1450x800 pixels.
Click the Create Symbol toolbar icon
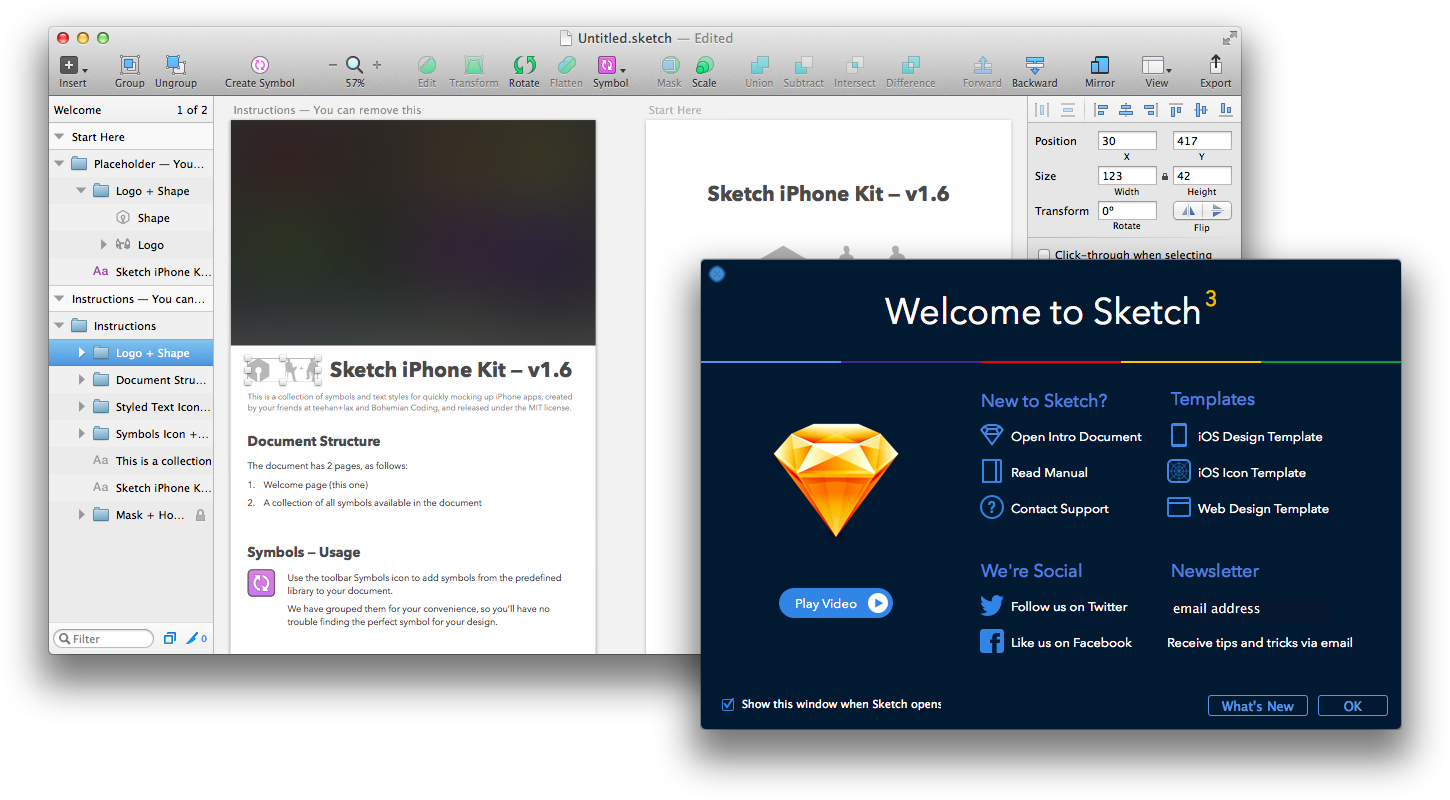(259, 65)
